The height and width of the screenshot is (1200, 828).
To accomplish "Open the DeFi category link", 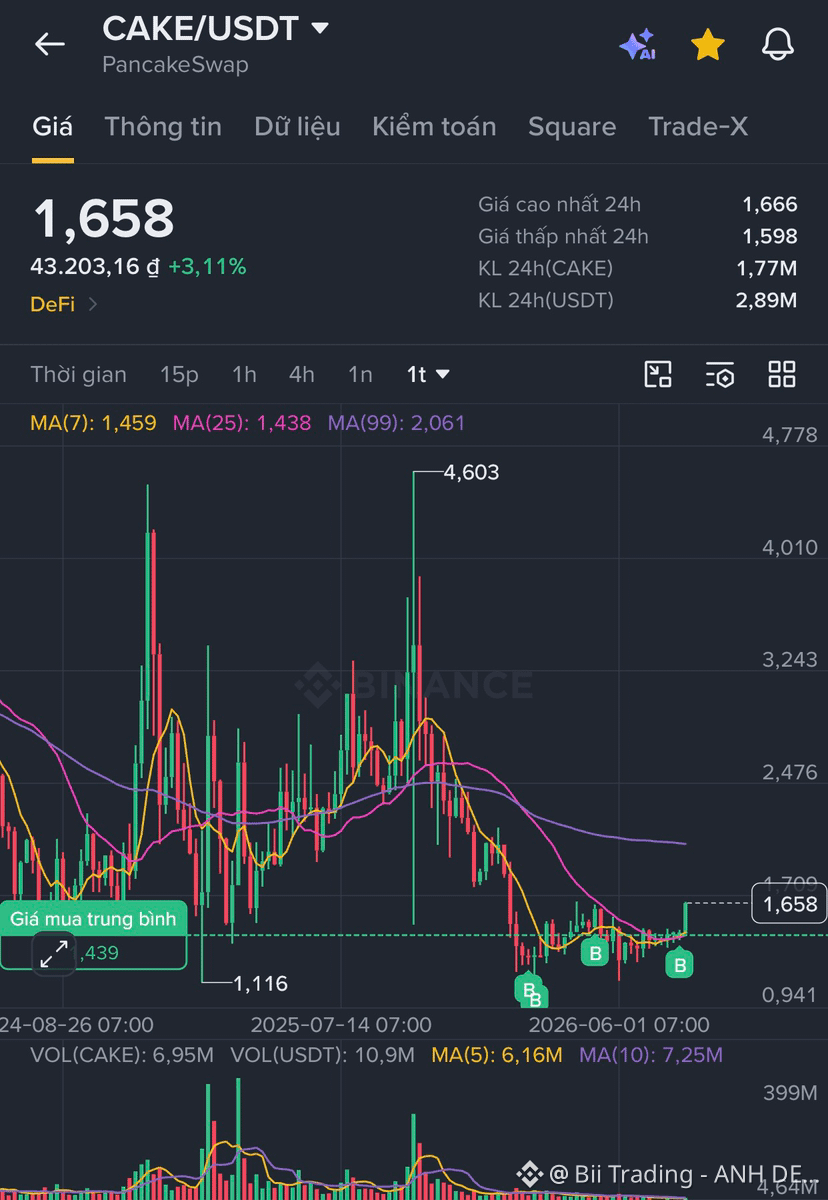I will coord(64,304).
